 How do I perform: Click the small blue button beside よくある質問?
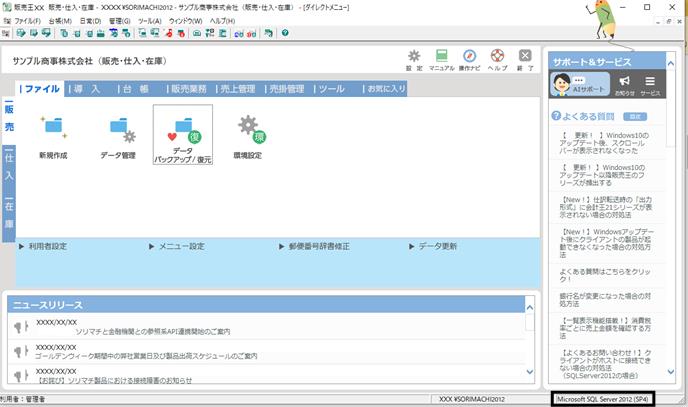coord(635,116)
